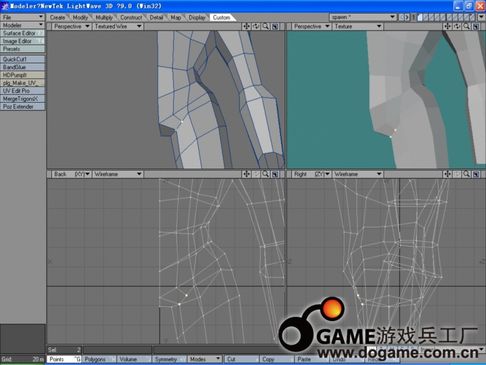This screenshot has height=365, width=486.
Task: Click the Cut button
Action: point(241,359)
